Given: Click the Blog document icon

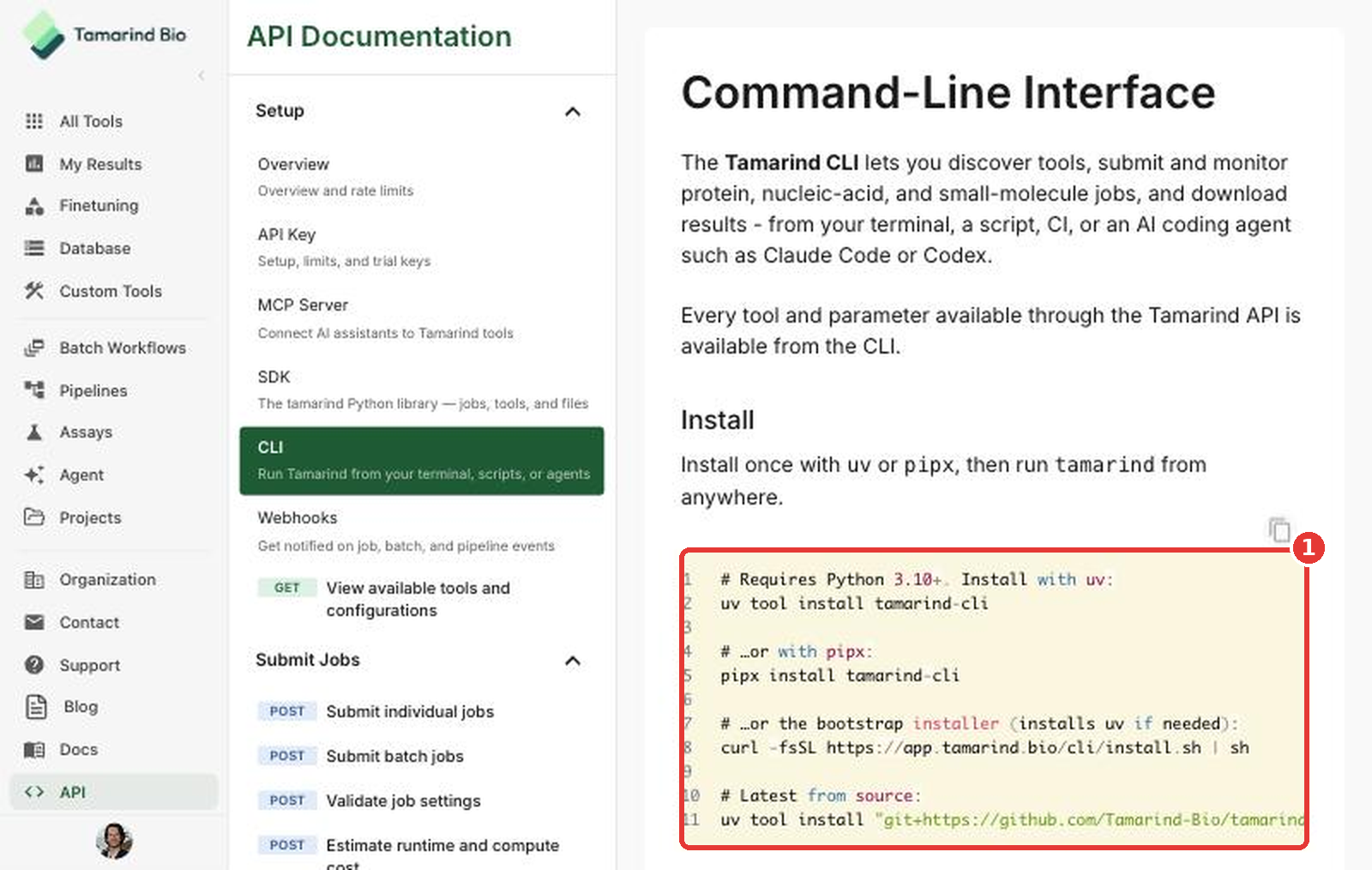Looking at the screenshot, I should tap(36, 706).
